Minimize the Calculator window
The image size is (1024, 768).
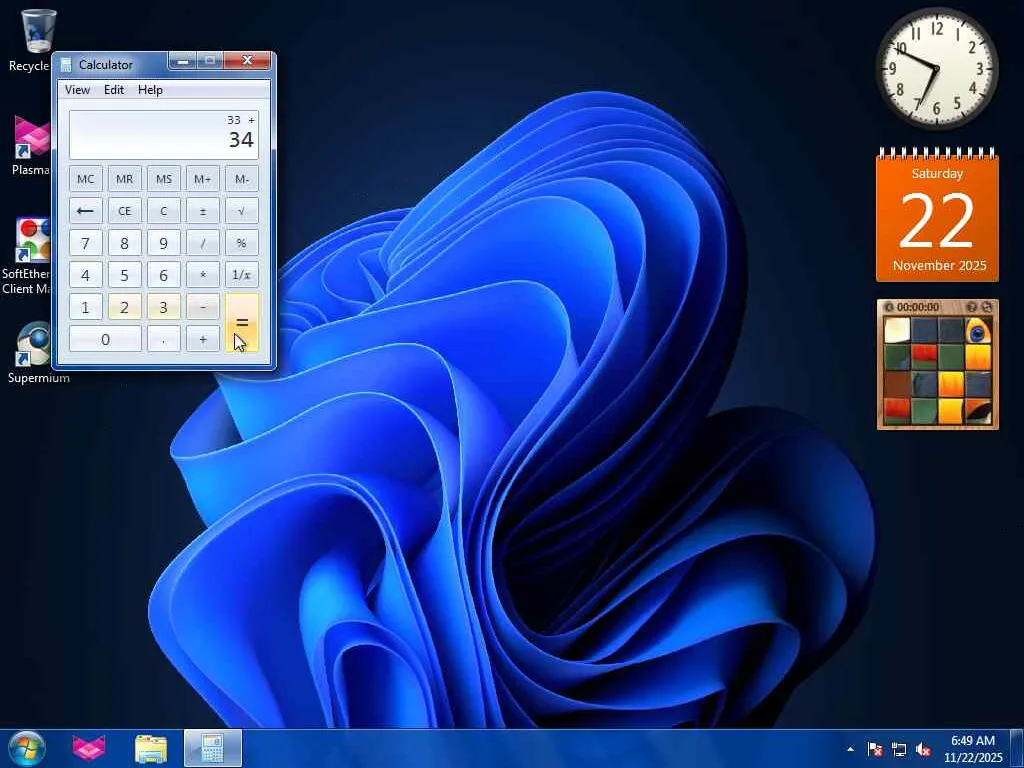click(182, 61)
